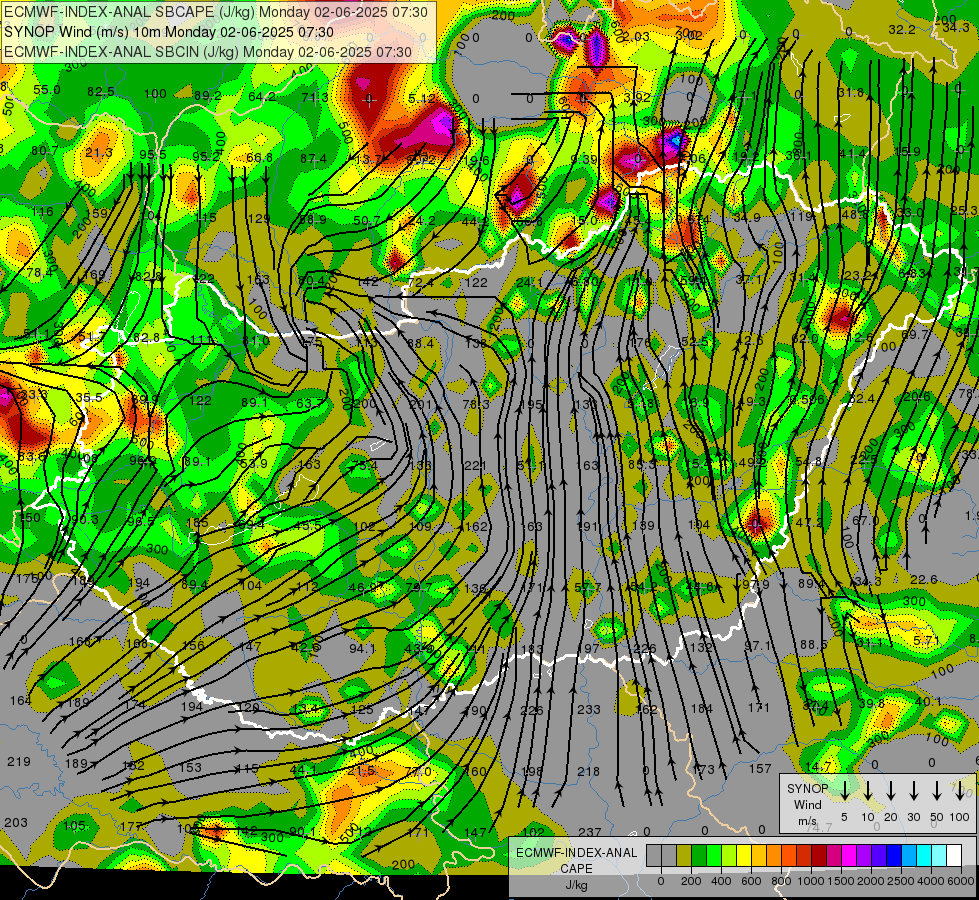Click the map value '34.3'

955,27
